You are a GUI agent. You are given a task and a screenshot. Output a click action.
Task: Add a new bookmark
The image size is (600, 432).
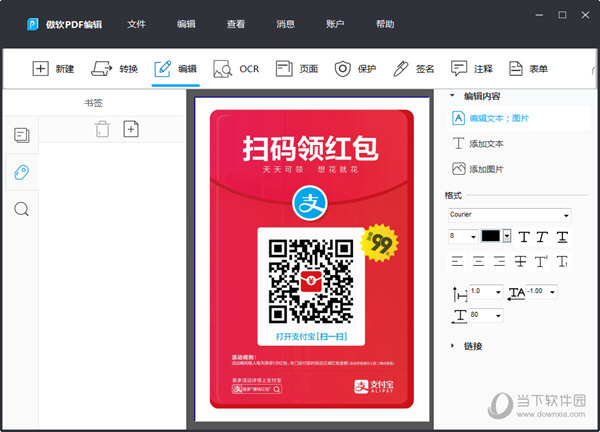click(131, 129)
